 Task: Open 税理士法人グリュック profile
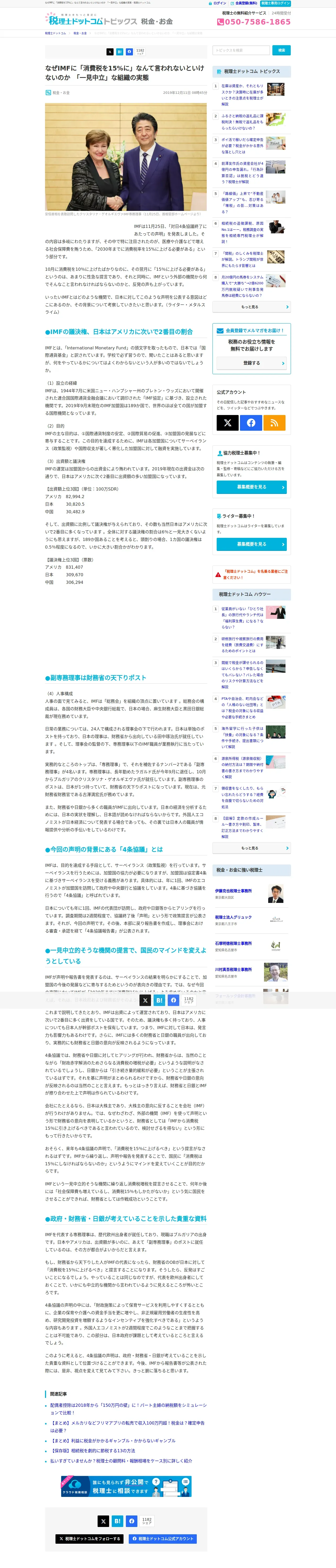pos(234,917)
